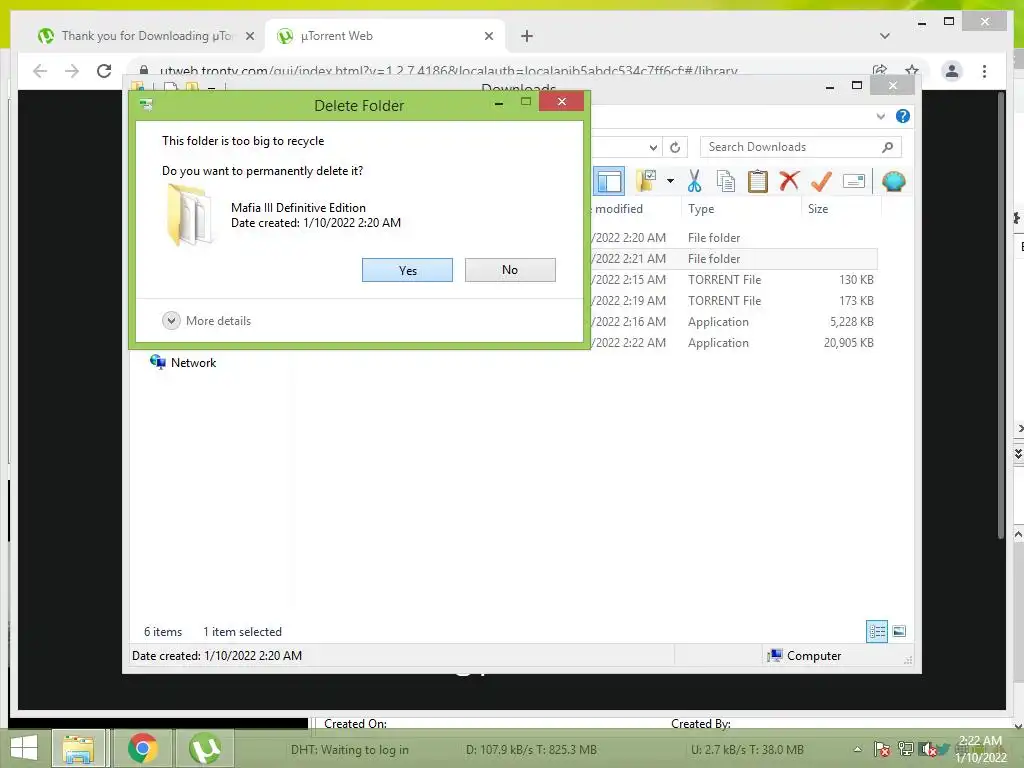Open the address bar history dropdown
The image size is (1024, 768).
pos(653,147)
